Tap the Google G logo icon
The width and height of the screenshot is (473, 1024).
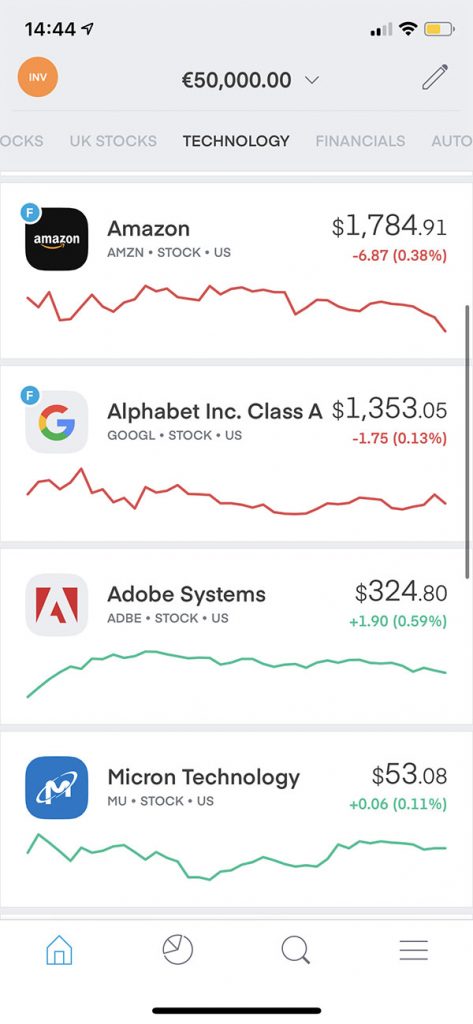coord(57,422)
